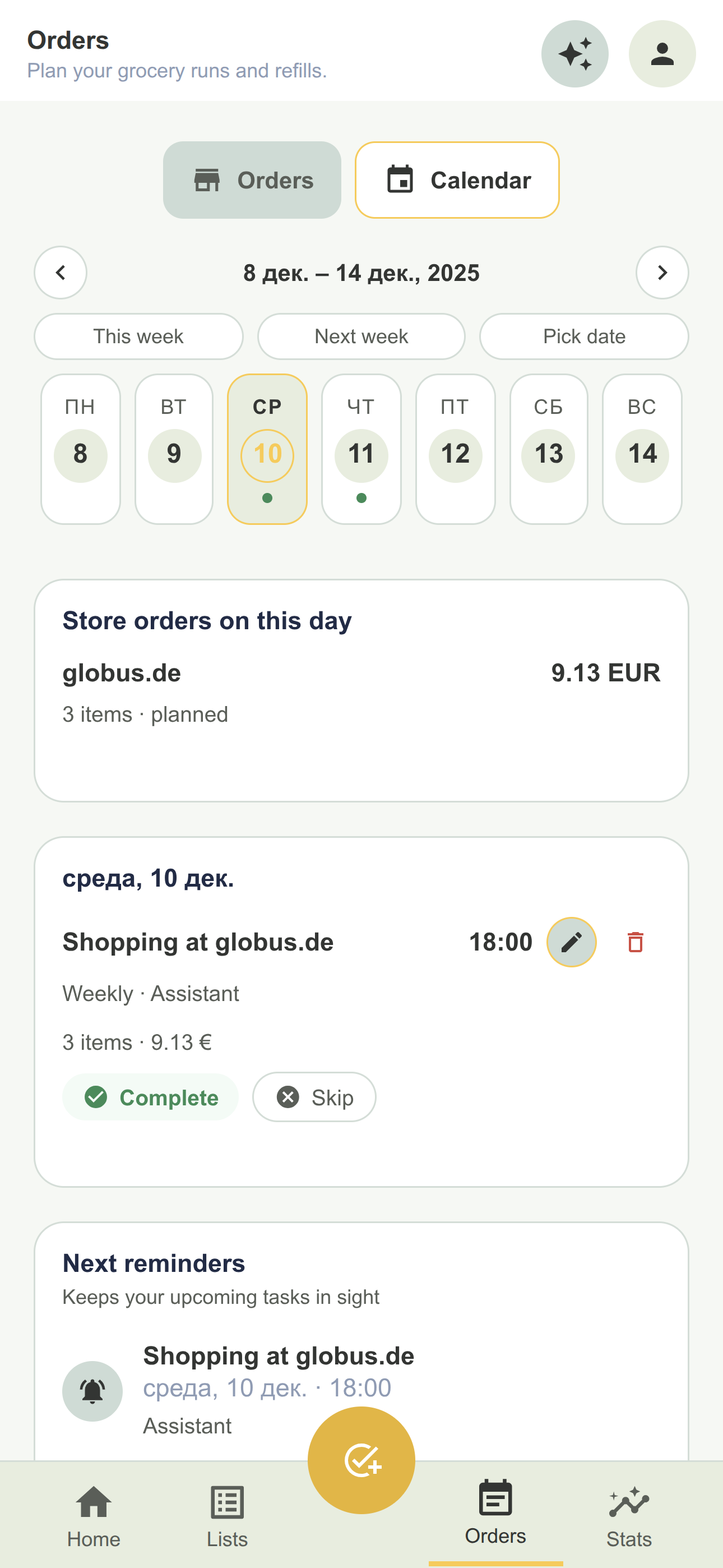
Task: Delete the globus.de shopping reminder
Action: tap(635, 942)
